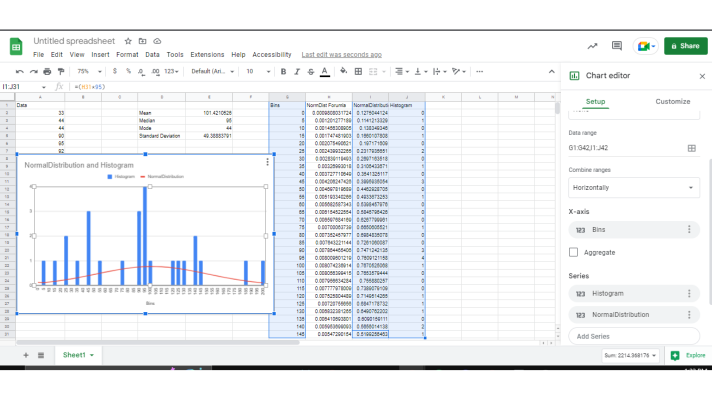Image resolution: width=712 pixels, height=400 pixels.
Task: Click the Undo icon
Action: coord(20,72)
